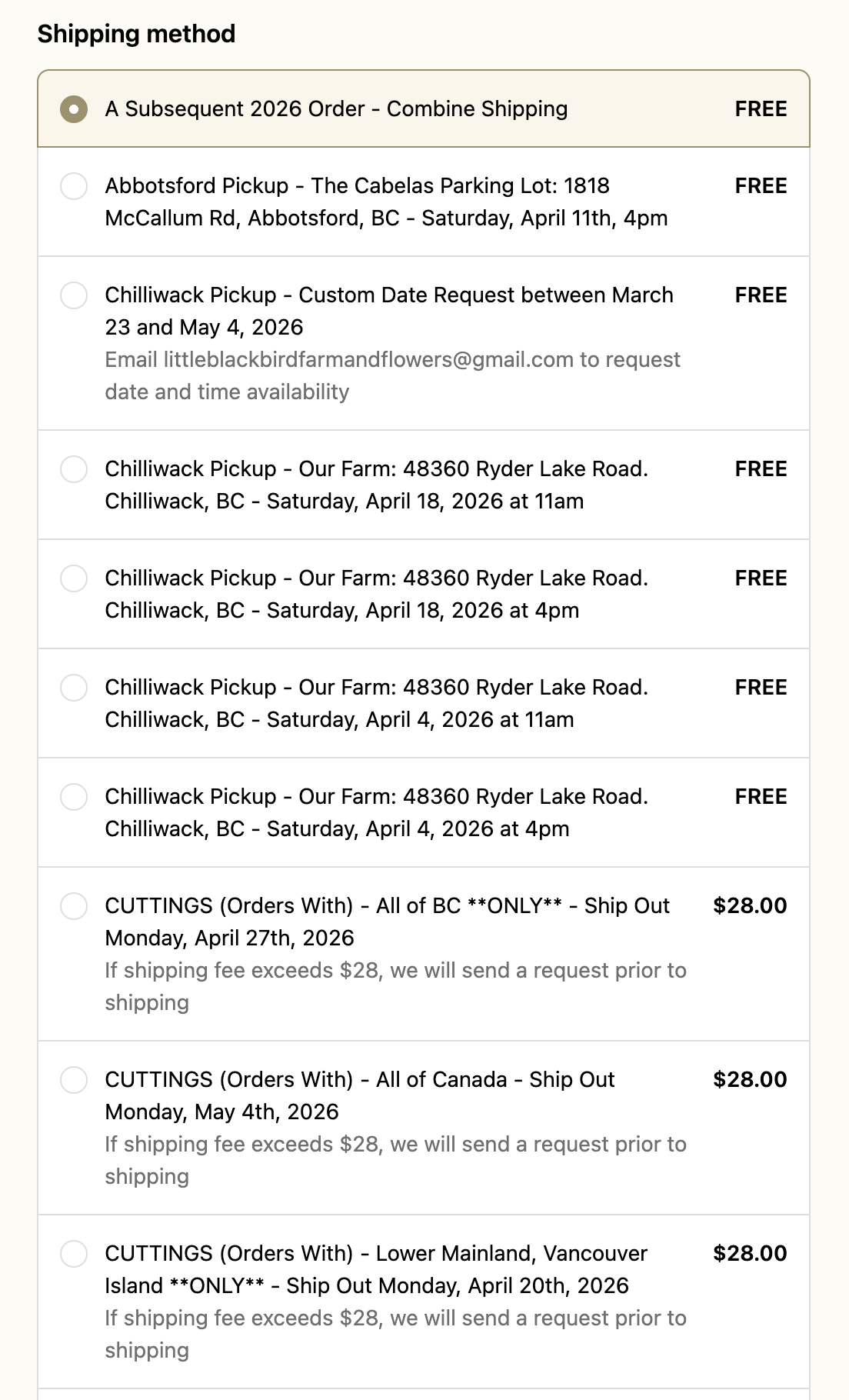The width and height of the screenshot is (849, 1400).
Task: Choose Chilliwack farm pickup April 4 at 11am
Action: point(74,688)
